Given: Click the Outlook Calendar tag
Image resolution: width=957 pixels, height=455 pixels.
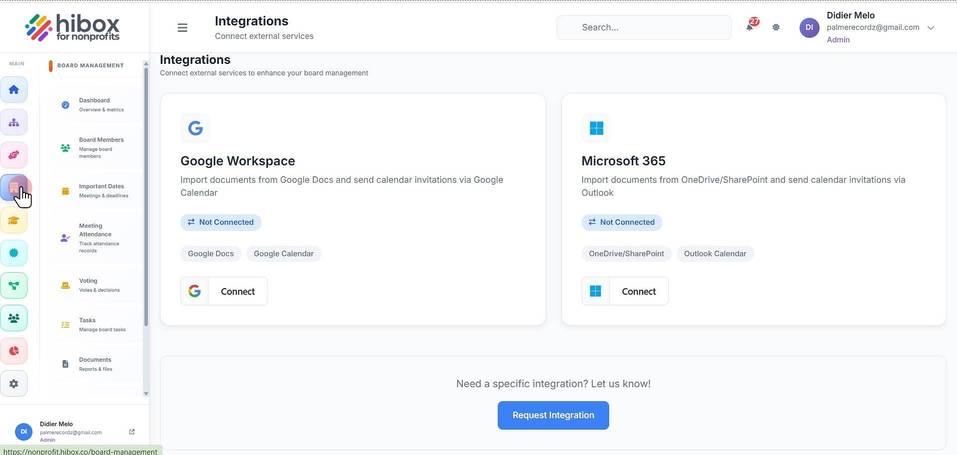Looking at the screenshot, I should (x=715, y=253).
